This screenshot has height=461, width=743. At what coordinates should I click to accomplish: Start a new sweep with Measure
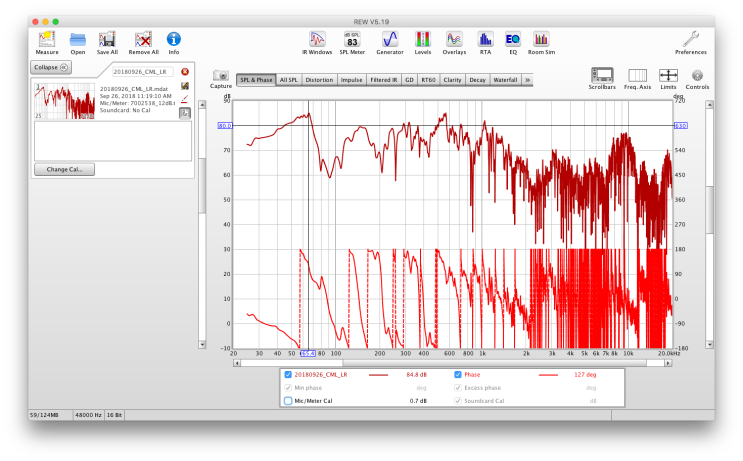(46, 40)
